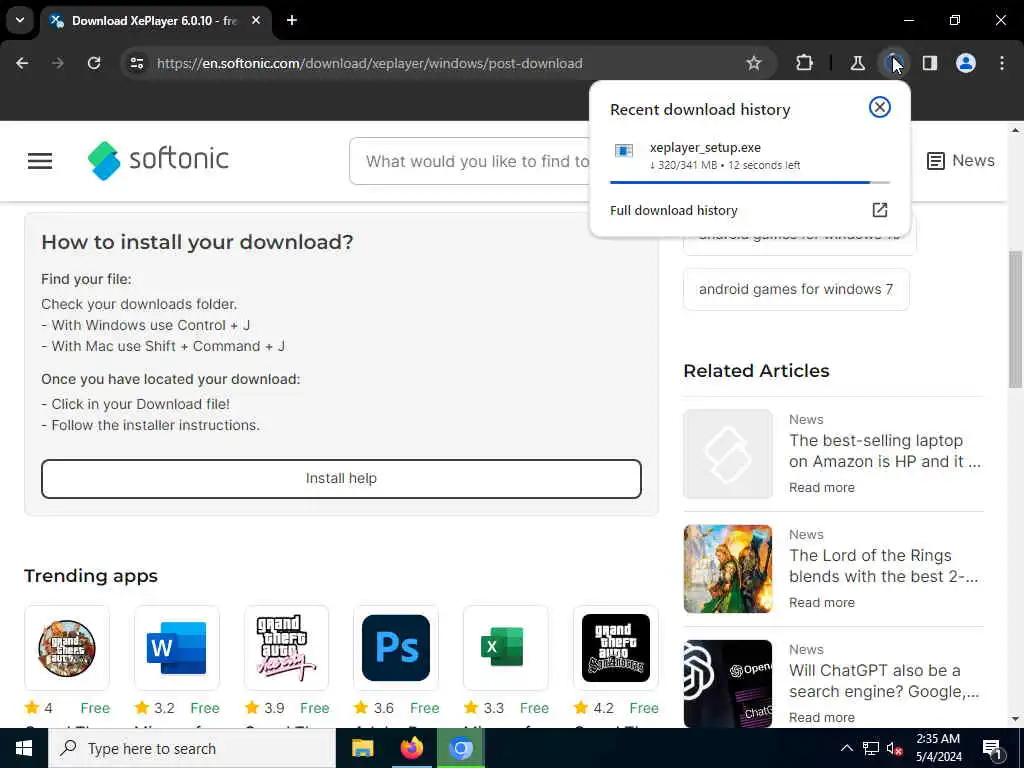The width and height of the screenshot is (1024, 768).
Task: Open the GTA Vice City trending app
Action: (286, 648)
